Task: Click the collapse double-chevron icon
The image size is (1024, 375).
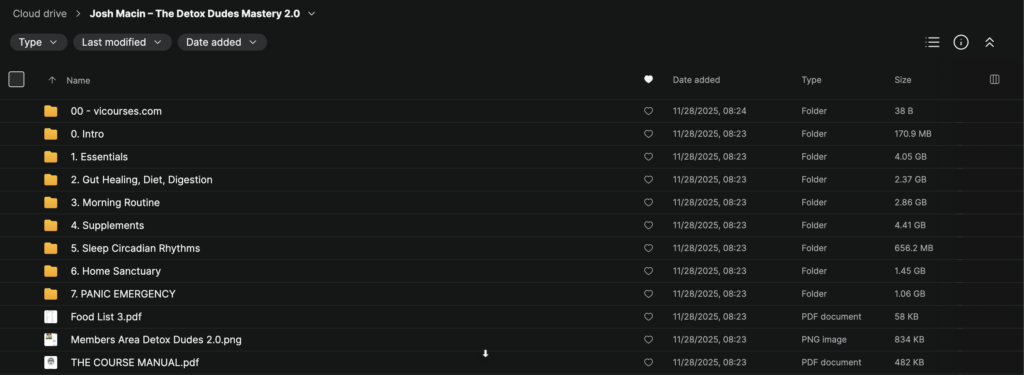Action: point(989,42)
